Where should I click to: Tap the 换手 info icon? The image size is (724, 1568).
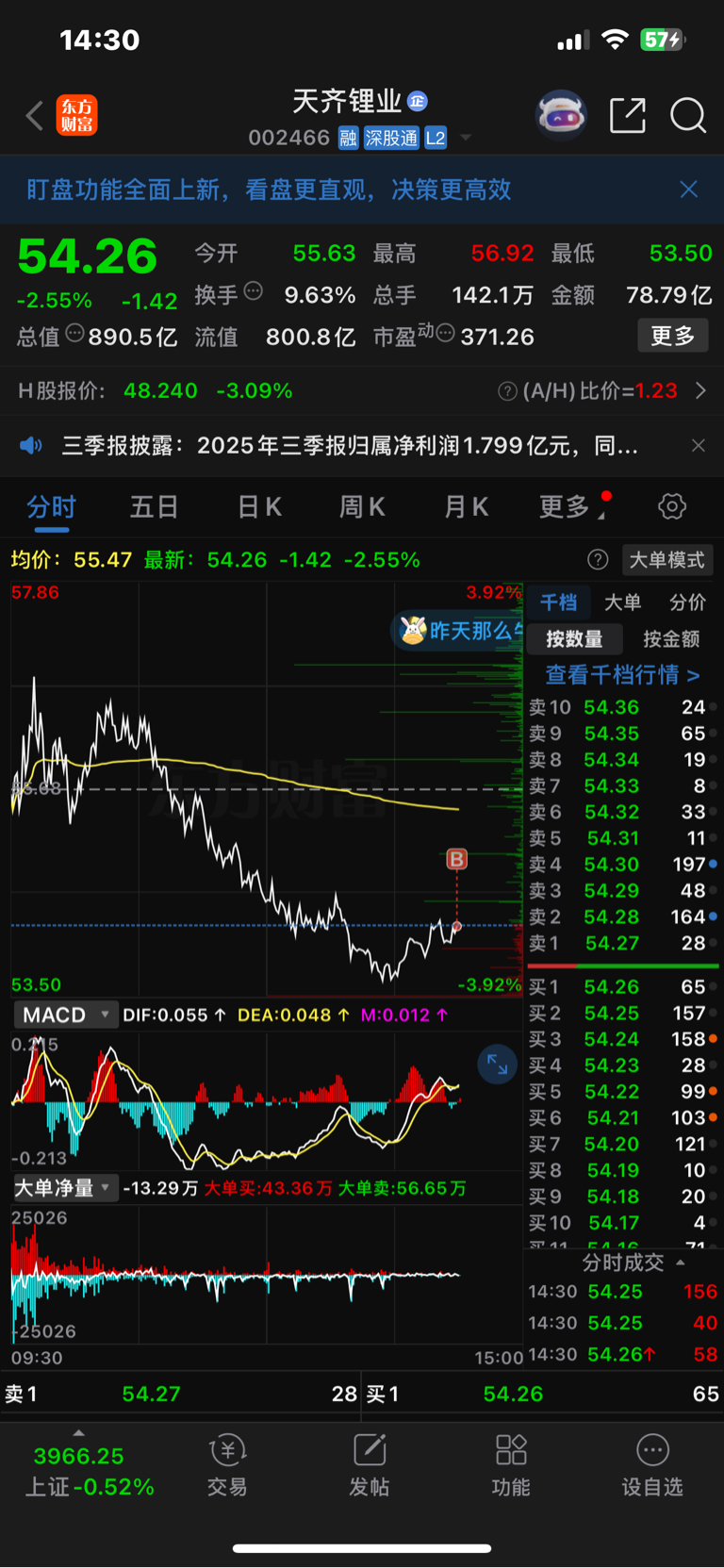click(253, 290)
